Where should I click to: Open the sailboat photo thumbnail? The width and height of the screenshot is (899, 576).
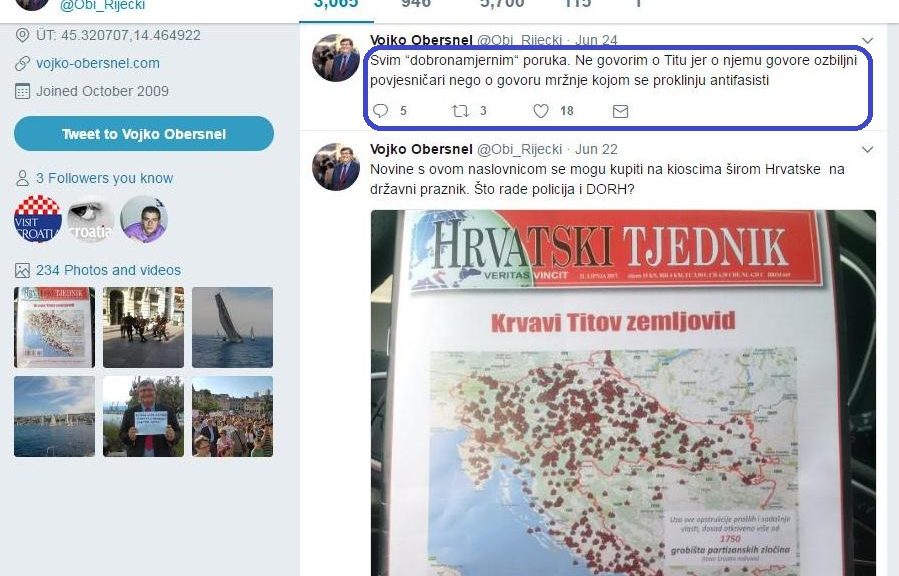pos(232,328)
